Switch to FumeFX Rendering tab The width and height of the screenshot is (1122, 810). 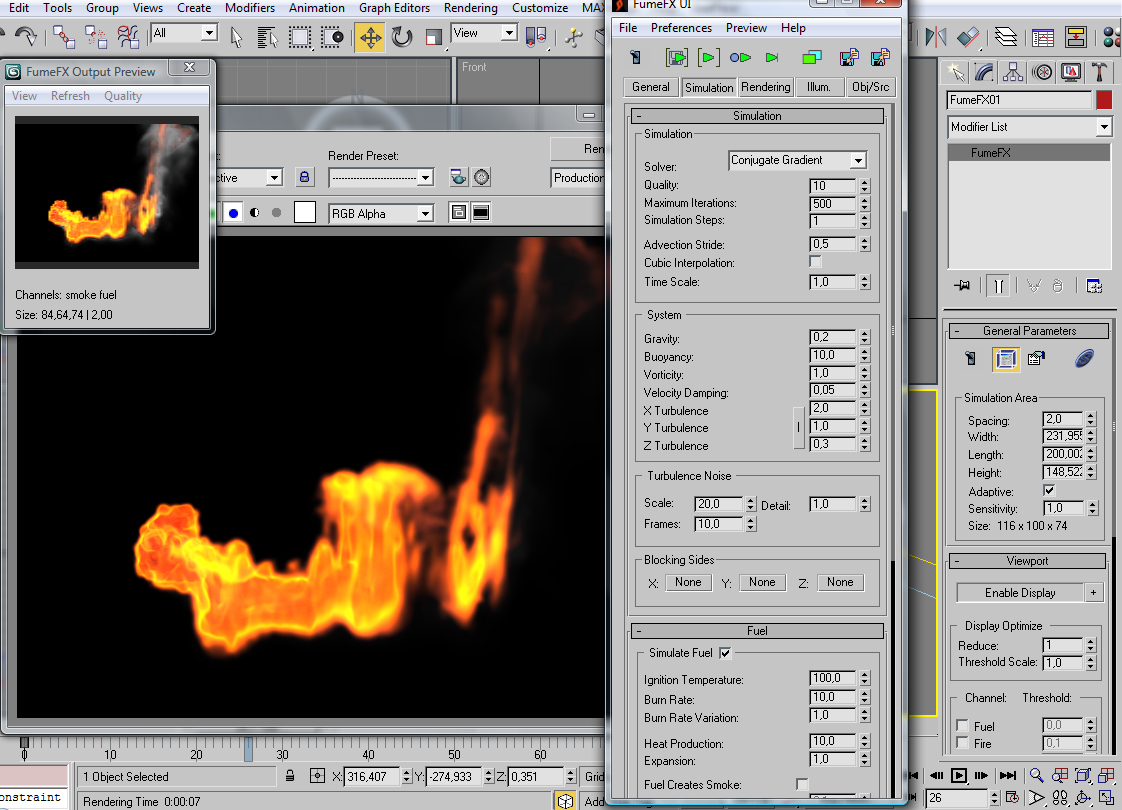pyautogui.click(x=766, y=87)
